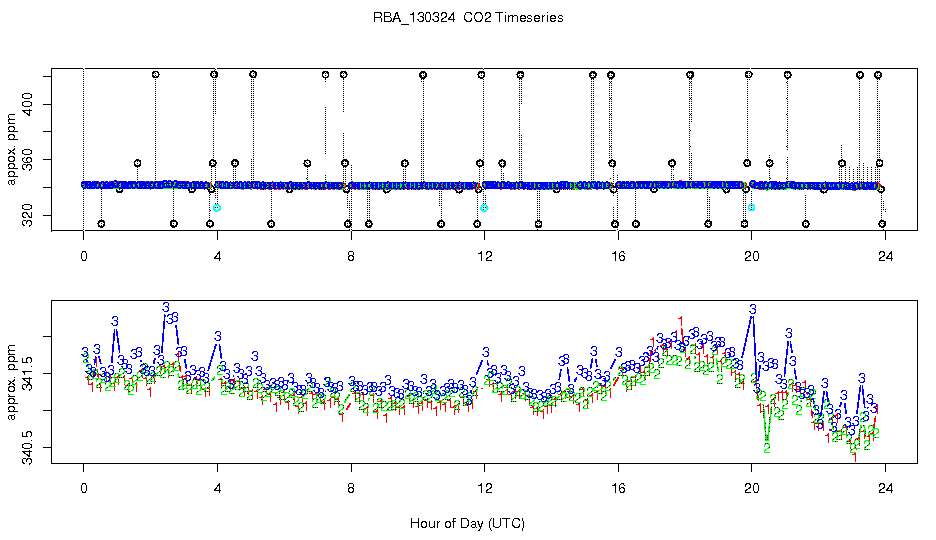936x540 pixels.
Task: Click the green 2 lowest dip after hour 20
Action: coord(767,448)
